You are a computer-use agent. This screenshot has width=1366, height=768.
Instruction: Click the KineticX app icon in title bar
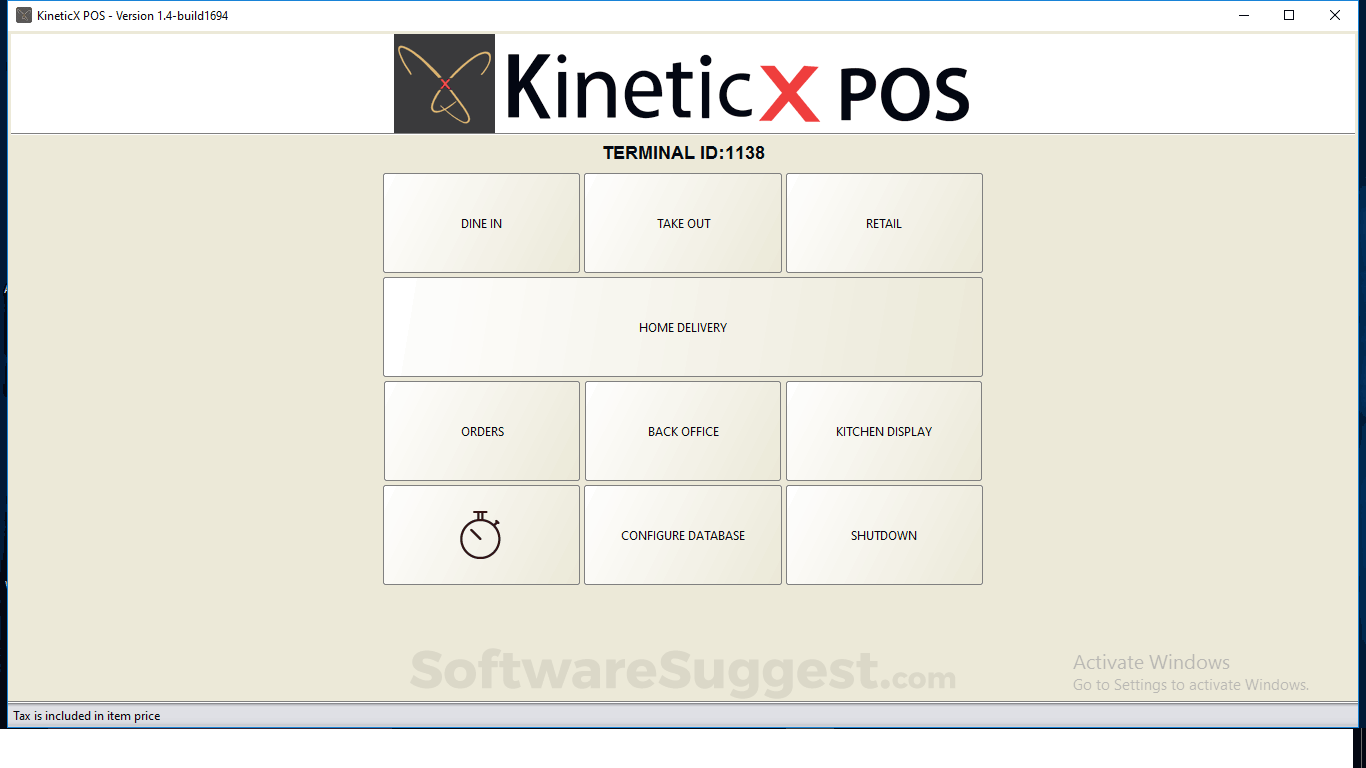click(x=24, y=15)
